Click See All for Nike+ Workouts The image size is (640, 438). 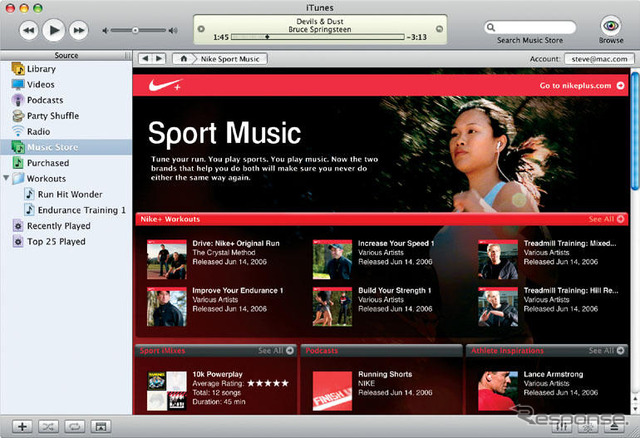click(x=606, y=219)
